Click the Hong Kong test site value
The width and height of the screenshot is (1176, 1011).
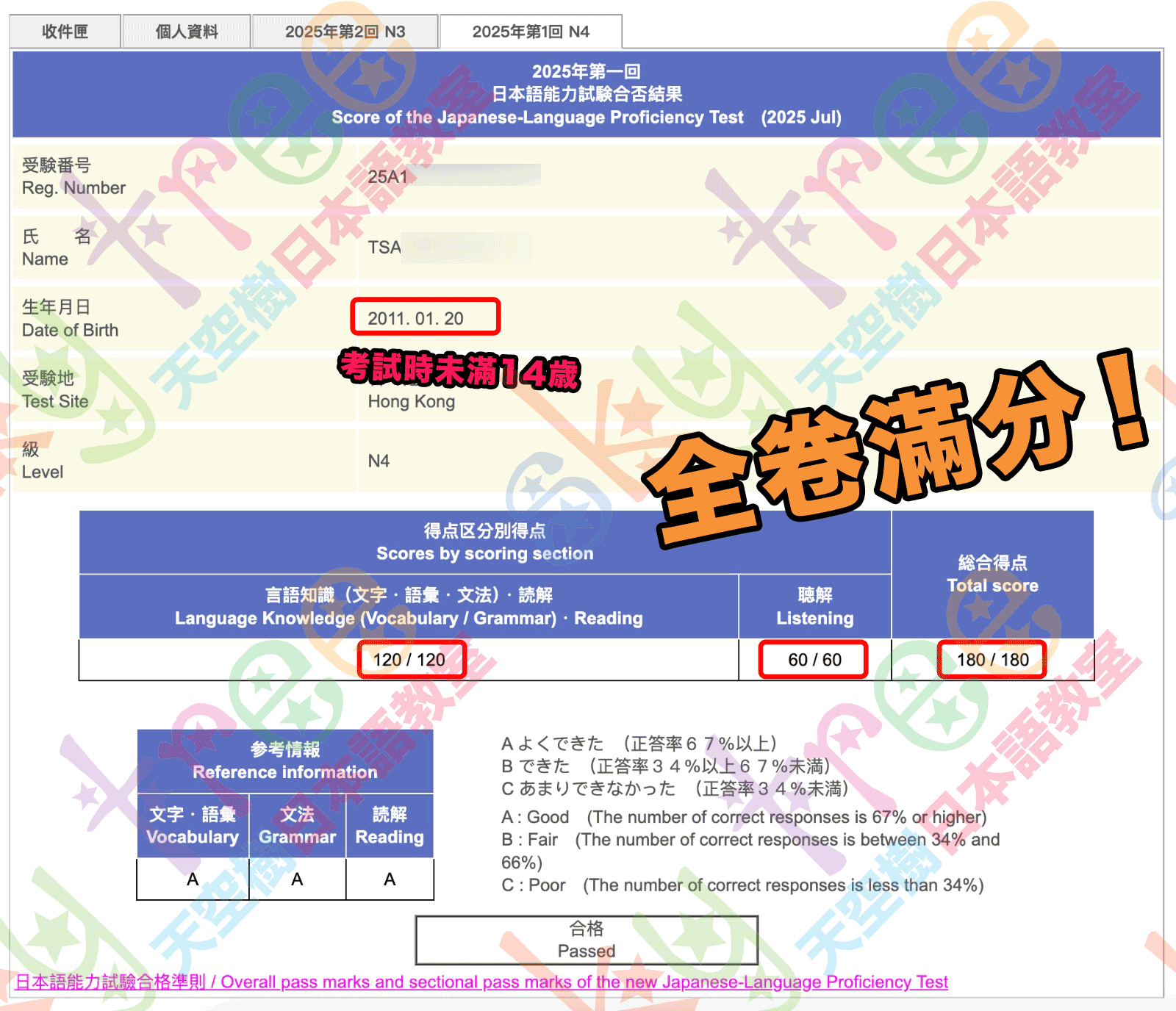point(411,402)
